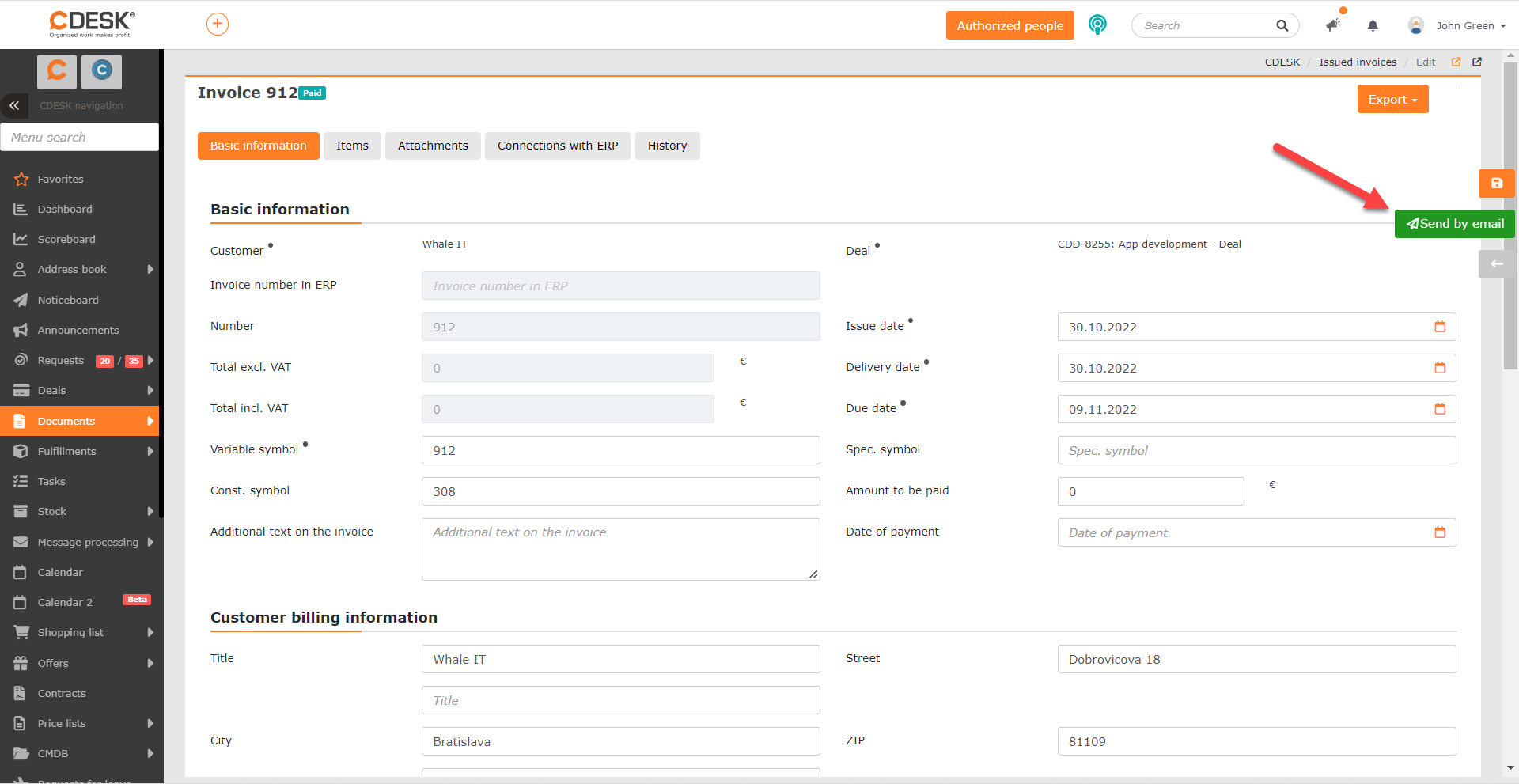Screen dimensions: 1519x784
Task: Select the orange C workspace icon
Action: click(x=57, y=71)
